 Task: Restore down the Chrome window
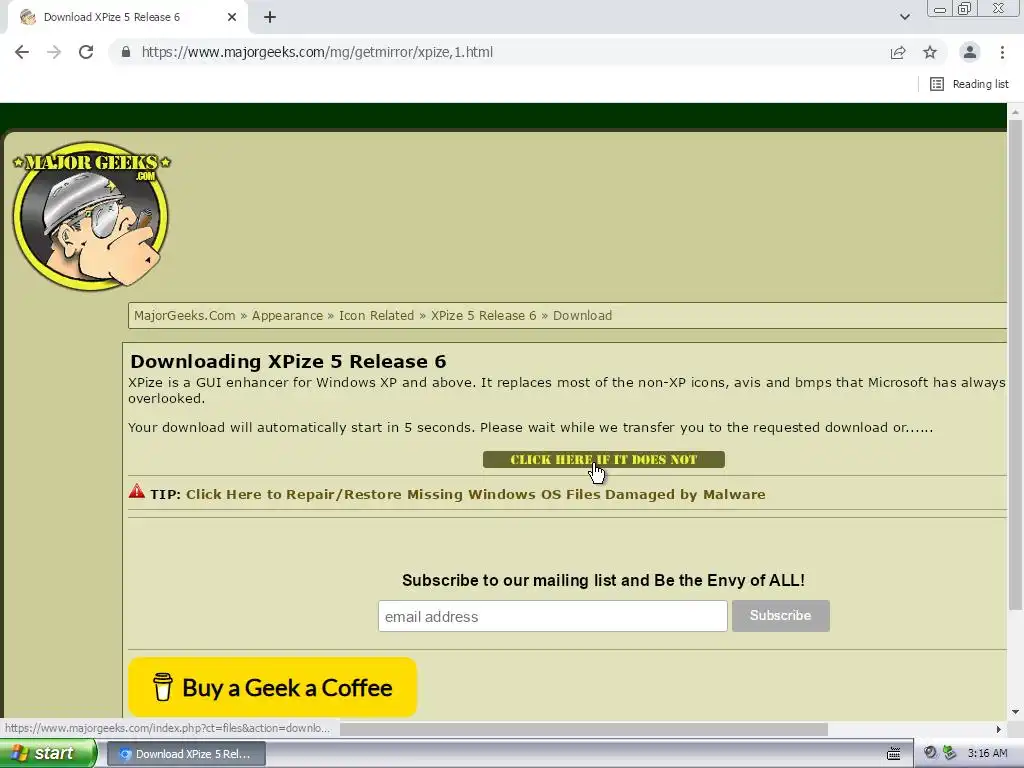(964, 9)
